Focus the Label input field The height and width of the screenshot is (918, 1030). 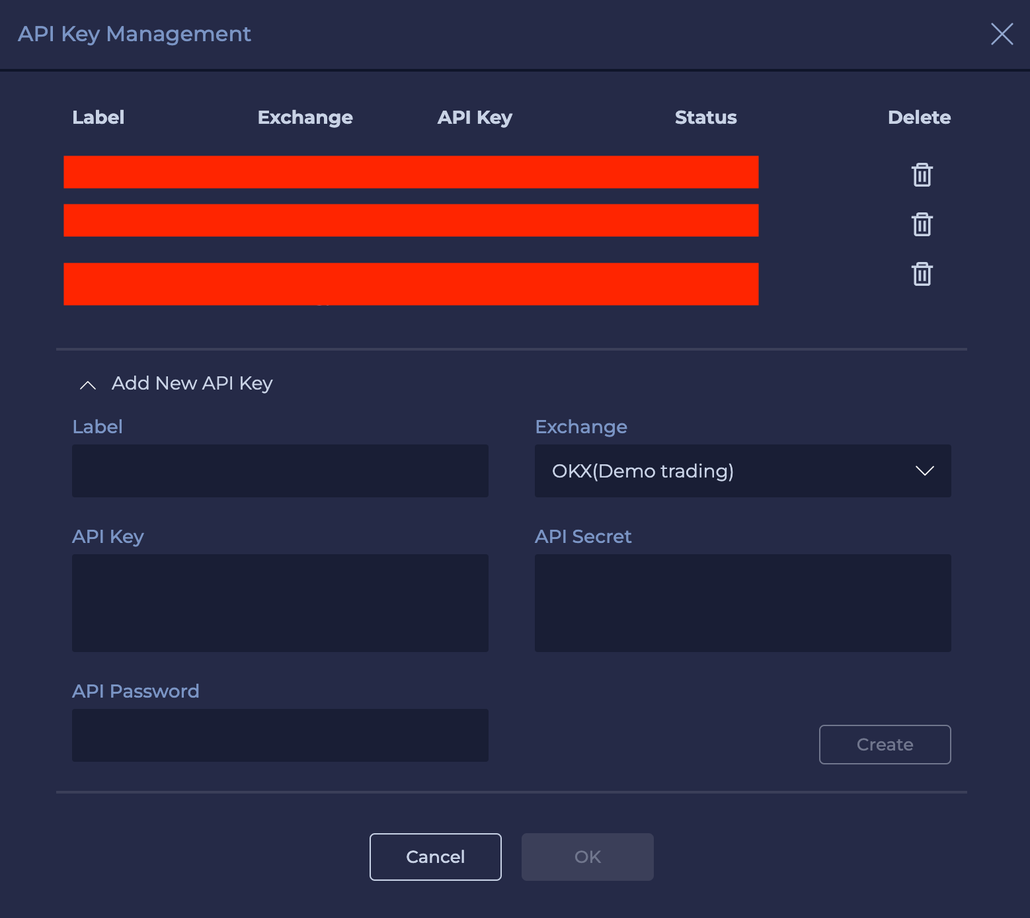(x=280, y=470)
